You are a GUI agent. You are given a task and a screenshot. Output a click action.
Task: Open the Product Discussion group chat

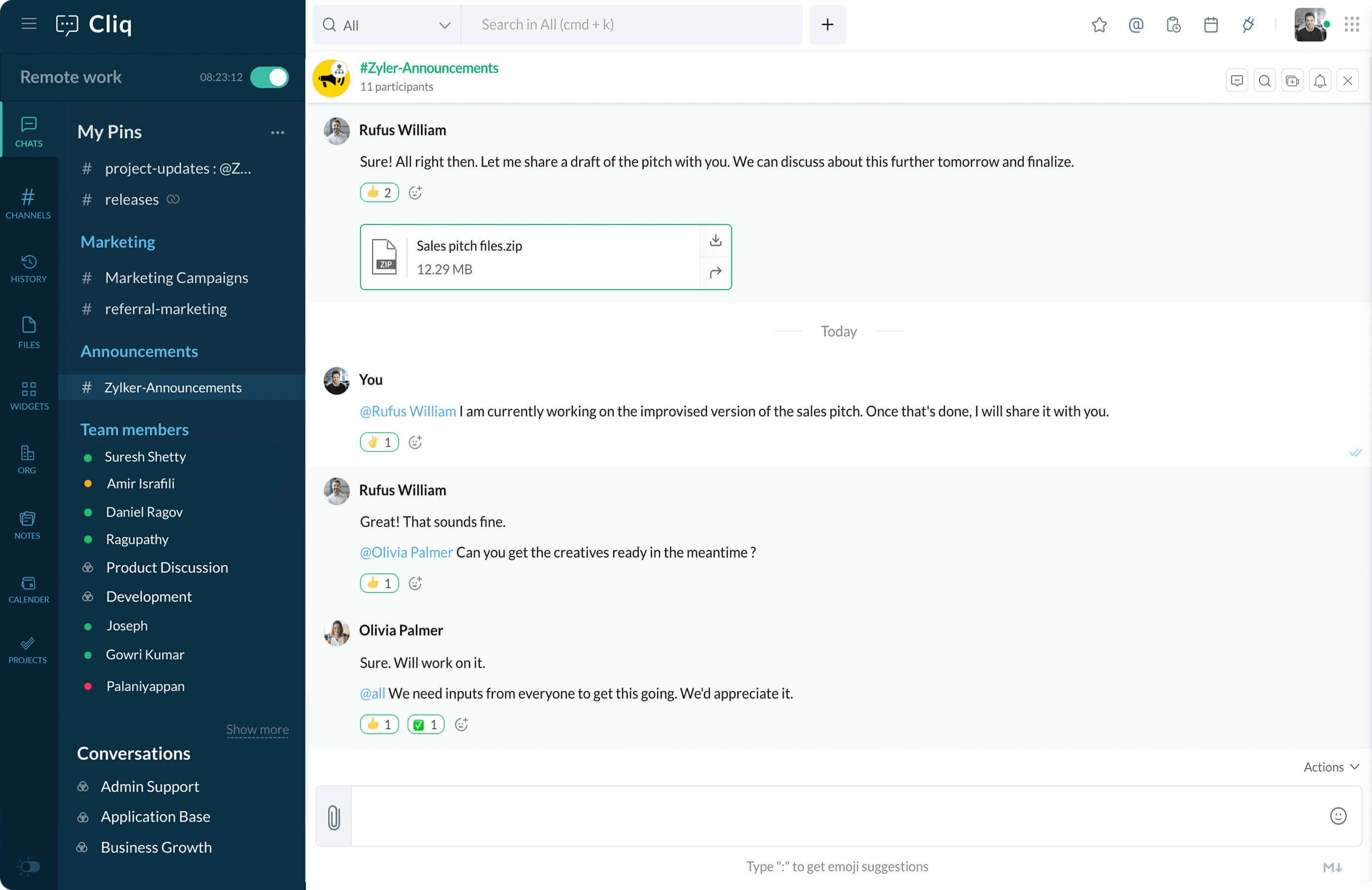(x=167, y=568)
